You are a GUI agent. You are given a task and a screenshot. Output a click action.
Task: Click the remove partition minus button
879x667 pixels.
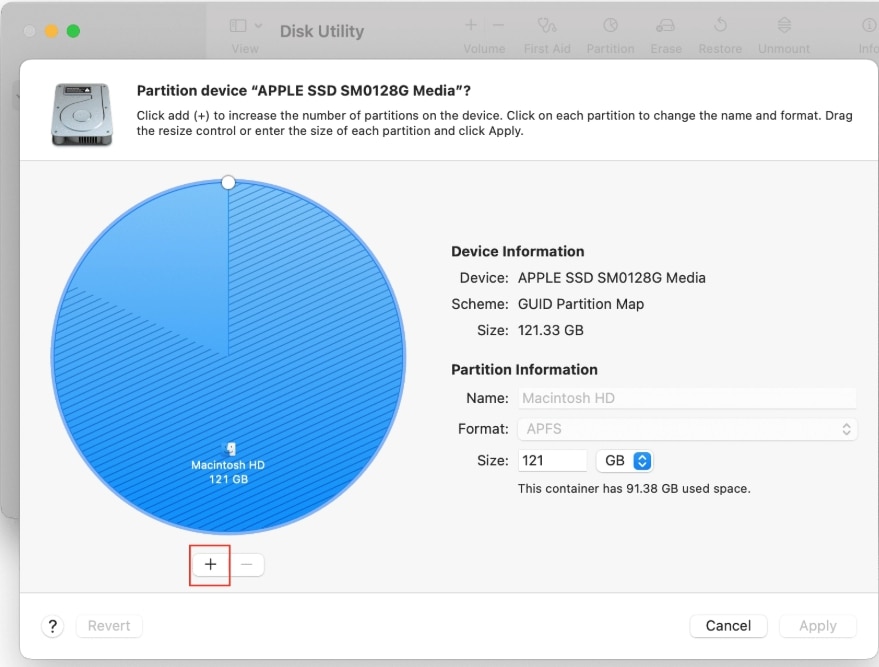click(x=247, y=564)
